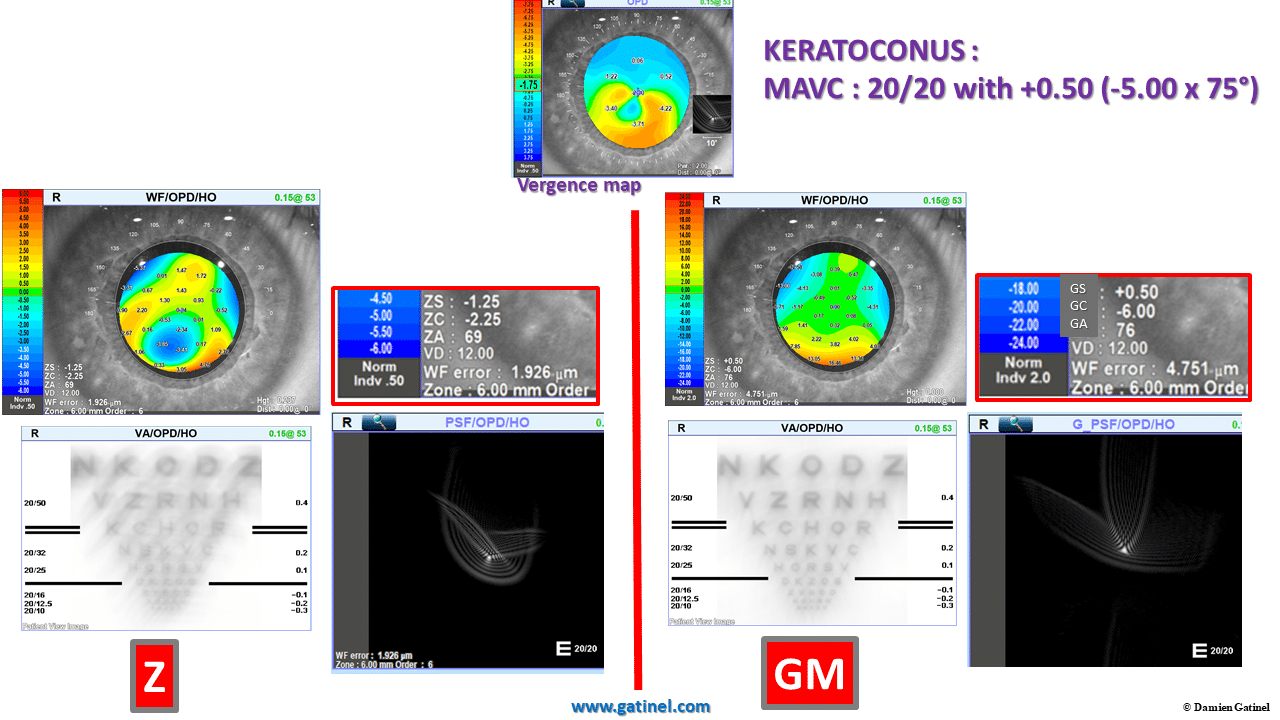Click the 'ZS : -1.25' value in enlarged Z box
This screenshot has height=720, width=1280.
pyautogui.click(x=461, y=302)
